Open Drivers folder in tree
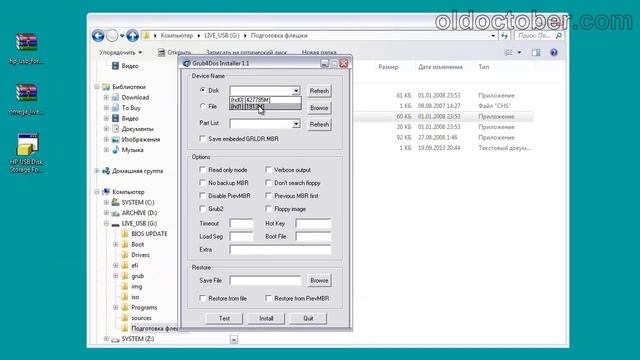640x360 pixels. [140, 255]
